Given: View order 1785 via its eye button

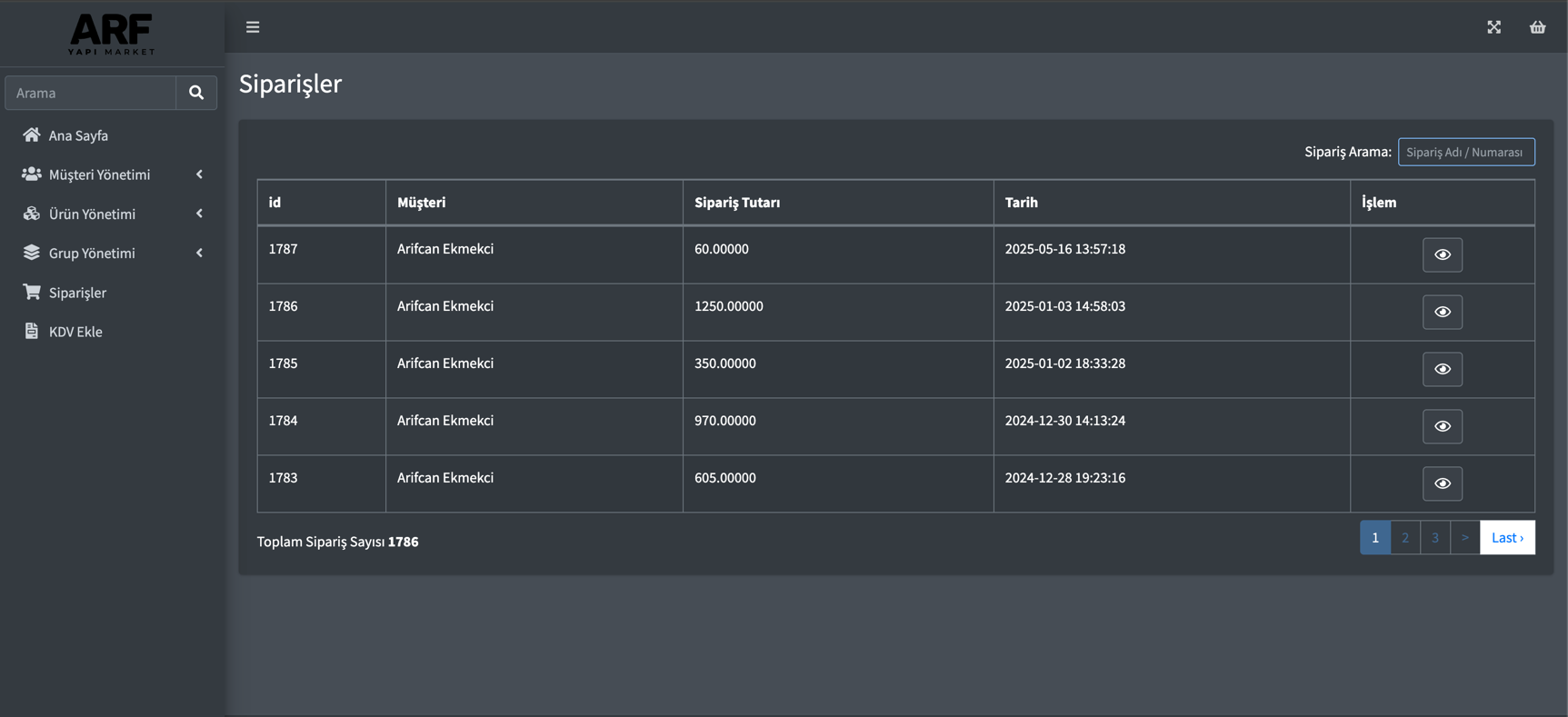Looking at the screenshot, I should click(x=1442, y=369).
